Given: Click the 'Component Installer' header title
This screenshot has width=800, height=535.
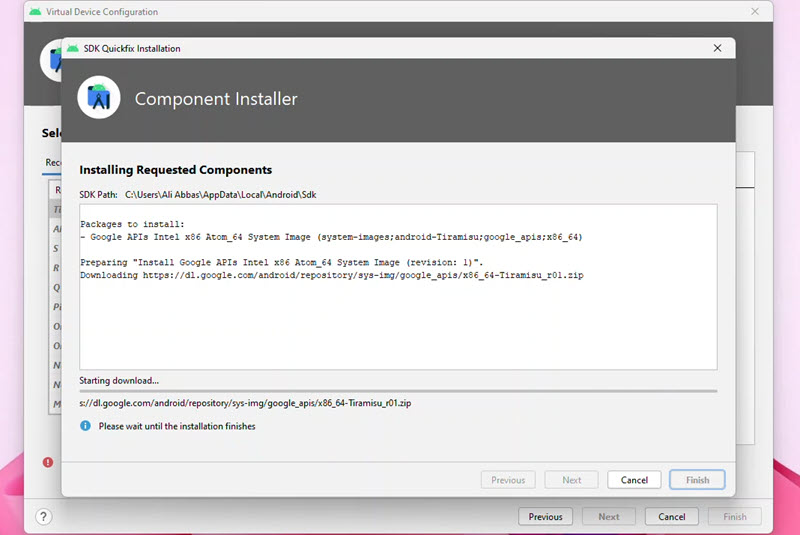Looking at the screenshot, I should (216, 98).
